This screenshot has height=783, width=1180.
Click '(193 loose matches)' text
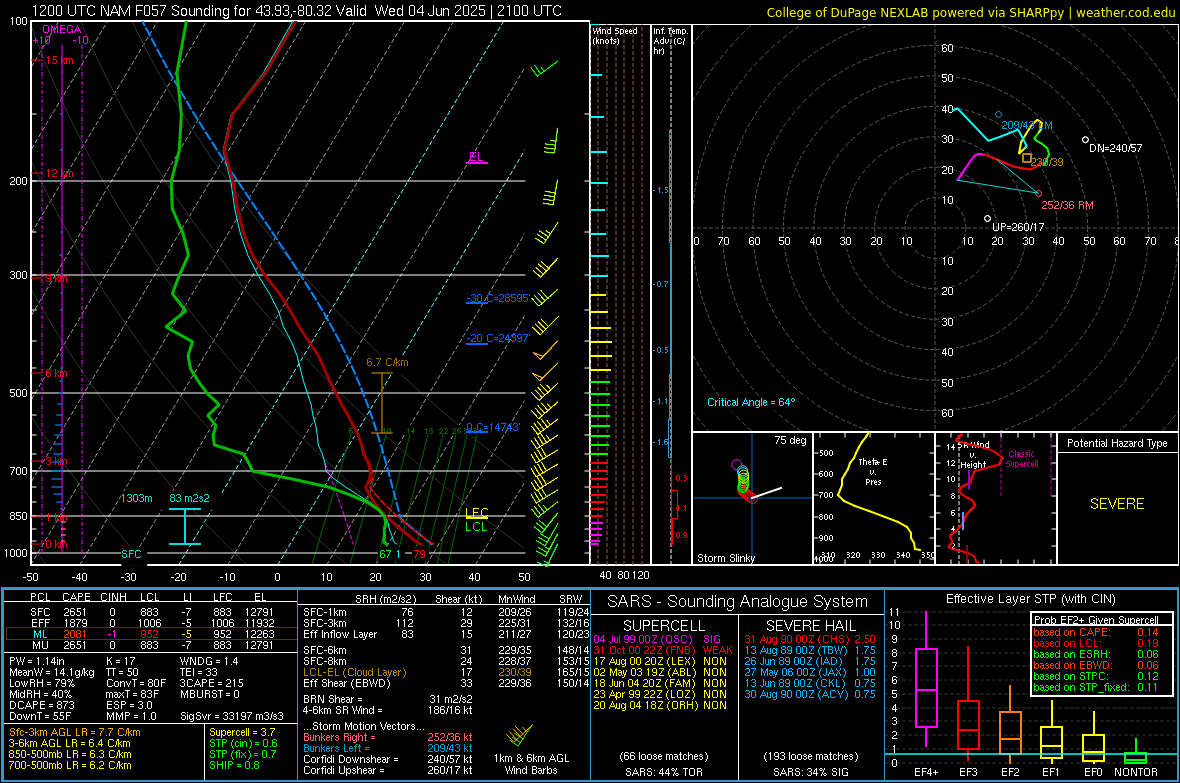click(x=810, y=756)
